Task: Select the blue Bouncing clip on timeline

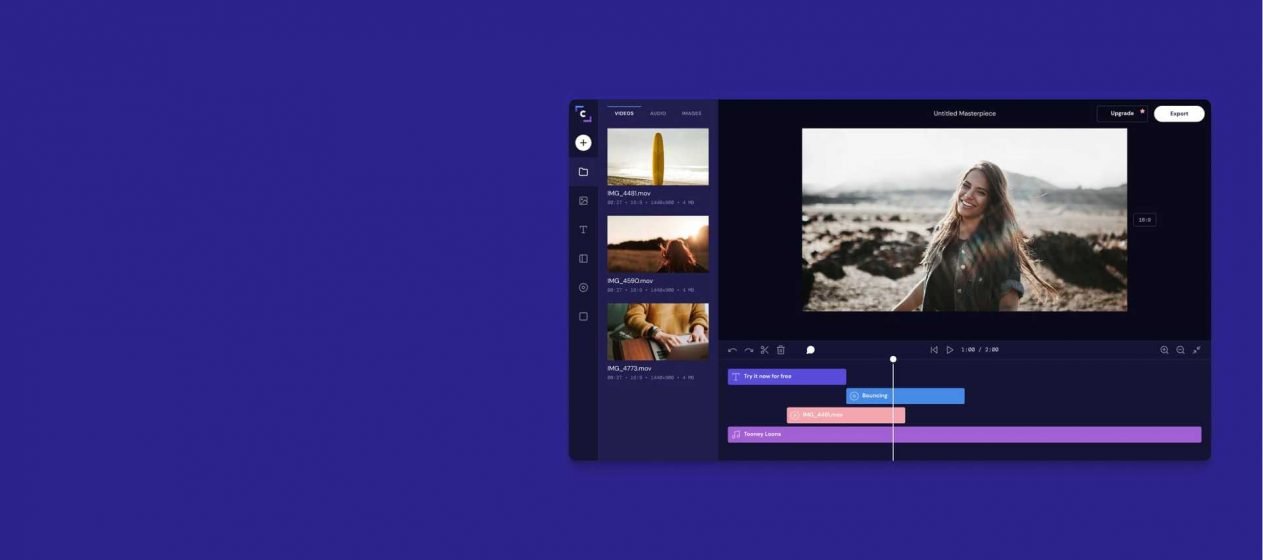Action: pyautogui.click(x=905, y=396)
